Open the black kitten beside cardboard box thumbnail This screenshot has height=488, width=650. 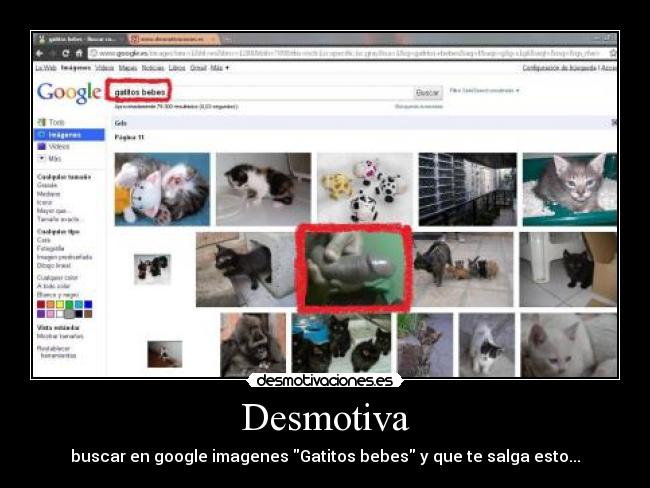(x=568, y=269)
